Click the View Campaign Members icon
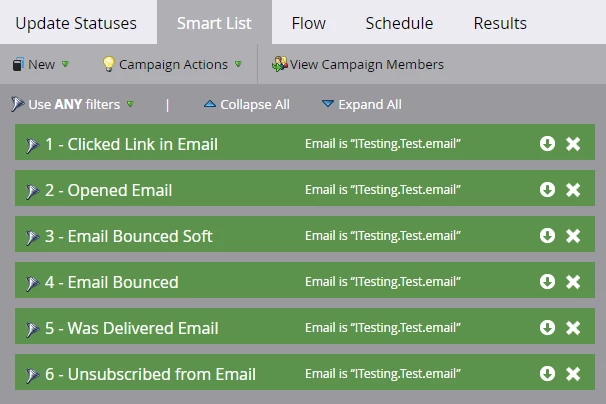 pyautogui.click(x=280, y=64)
